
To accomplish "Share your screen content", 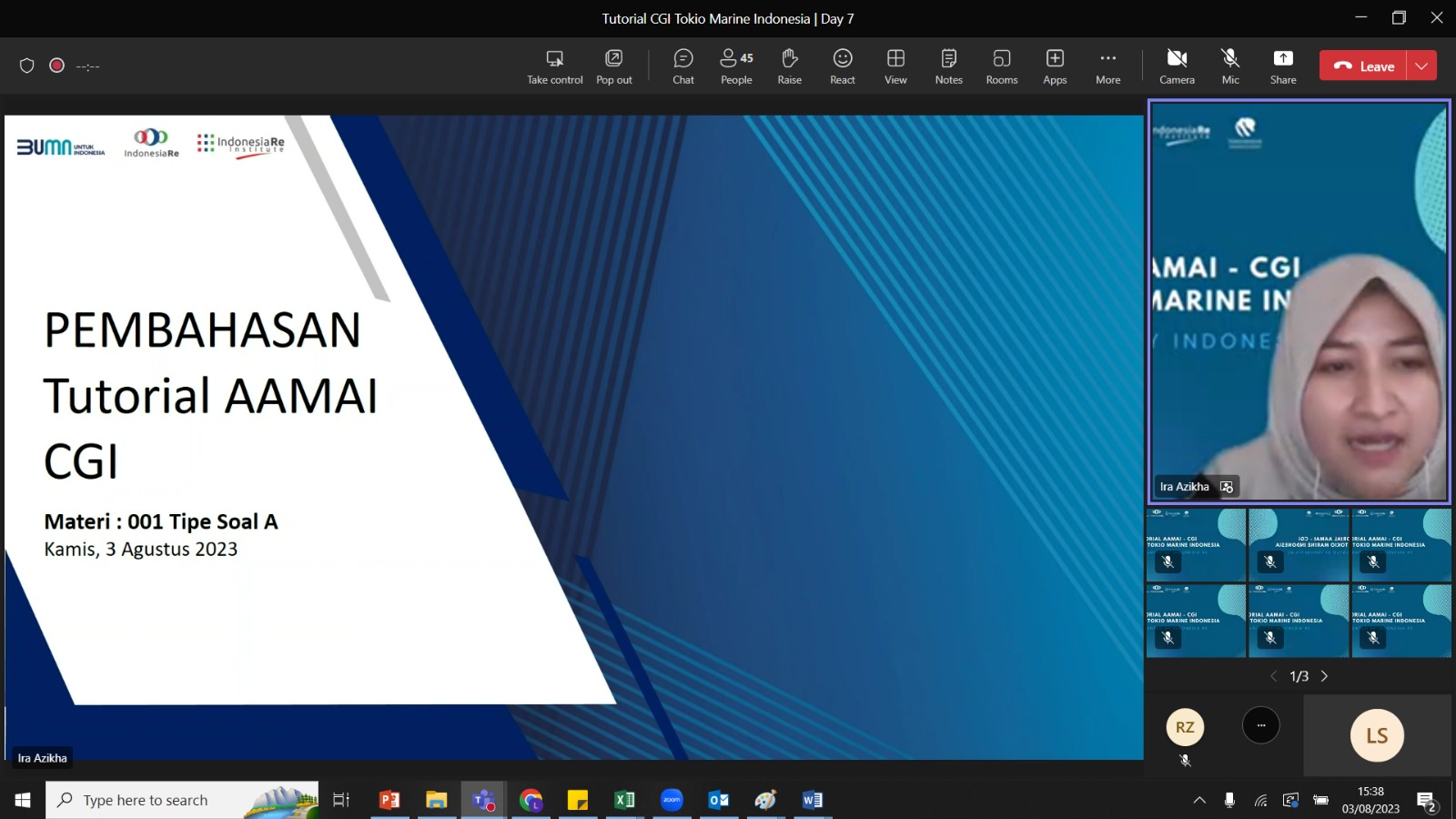I will click(x=1283, y=66).
